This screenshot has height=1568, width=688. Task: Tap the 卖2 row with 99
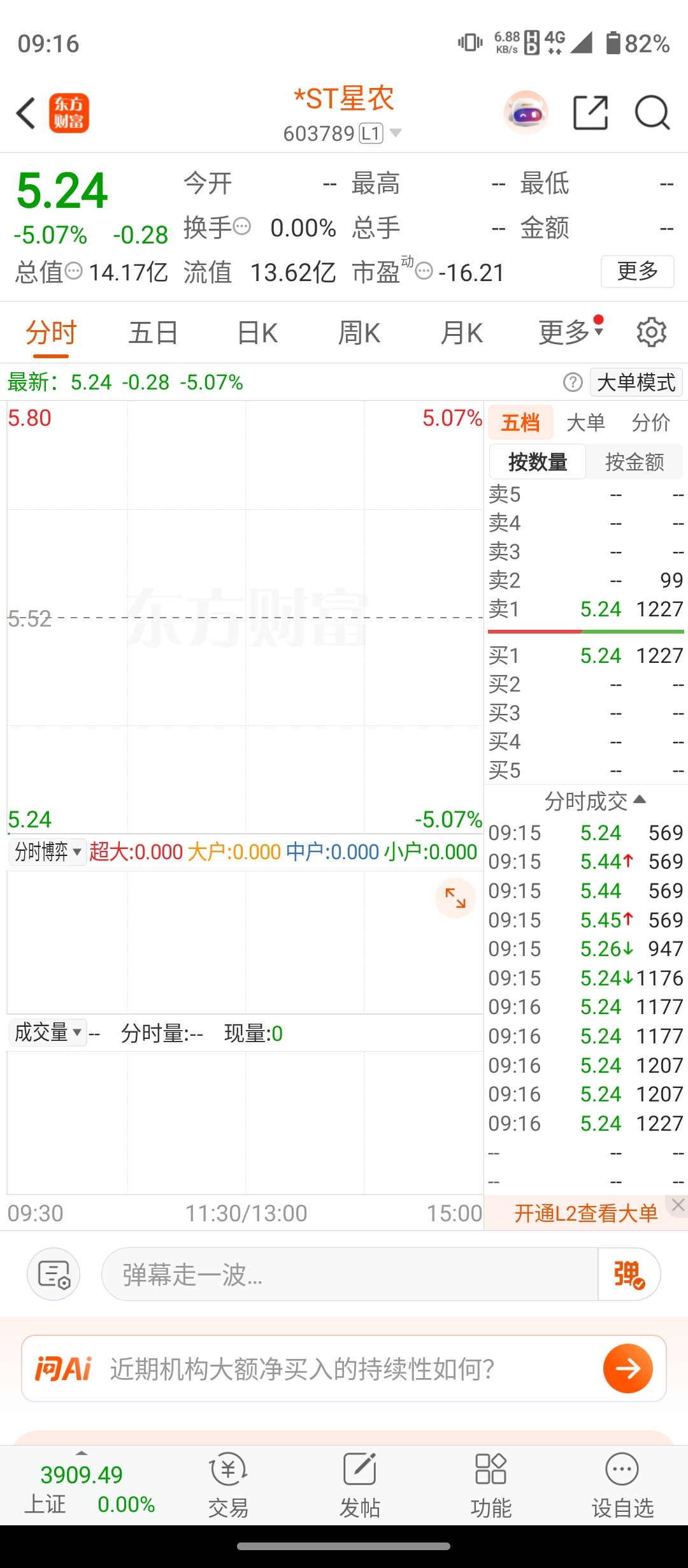[585, 580]
